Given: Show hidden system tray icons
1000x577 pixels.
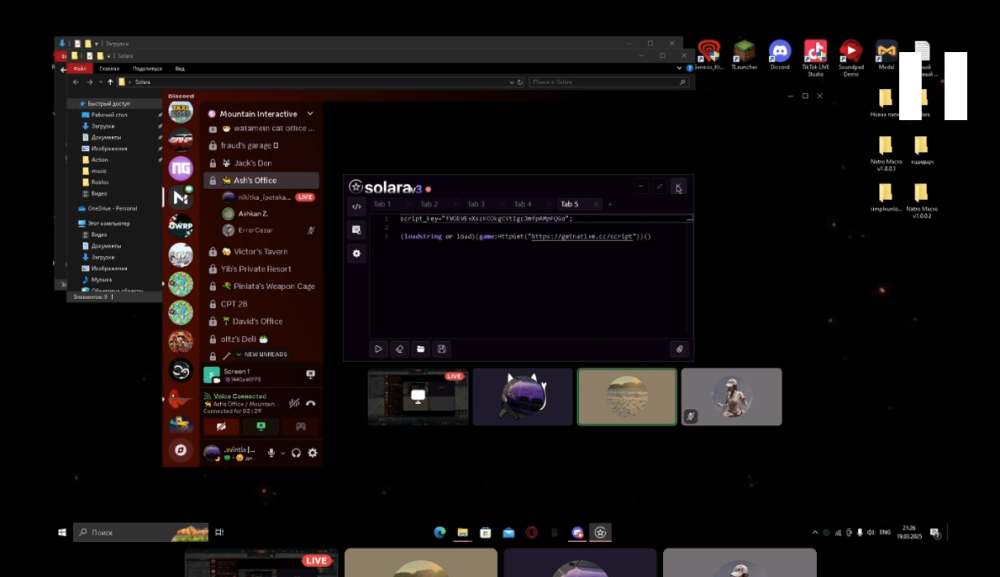Looking at the screenshot, I should [x=814, y=532].
